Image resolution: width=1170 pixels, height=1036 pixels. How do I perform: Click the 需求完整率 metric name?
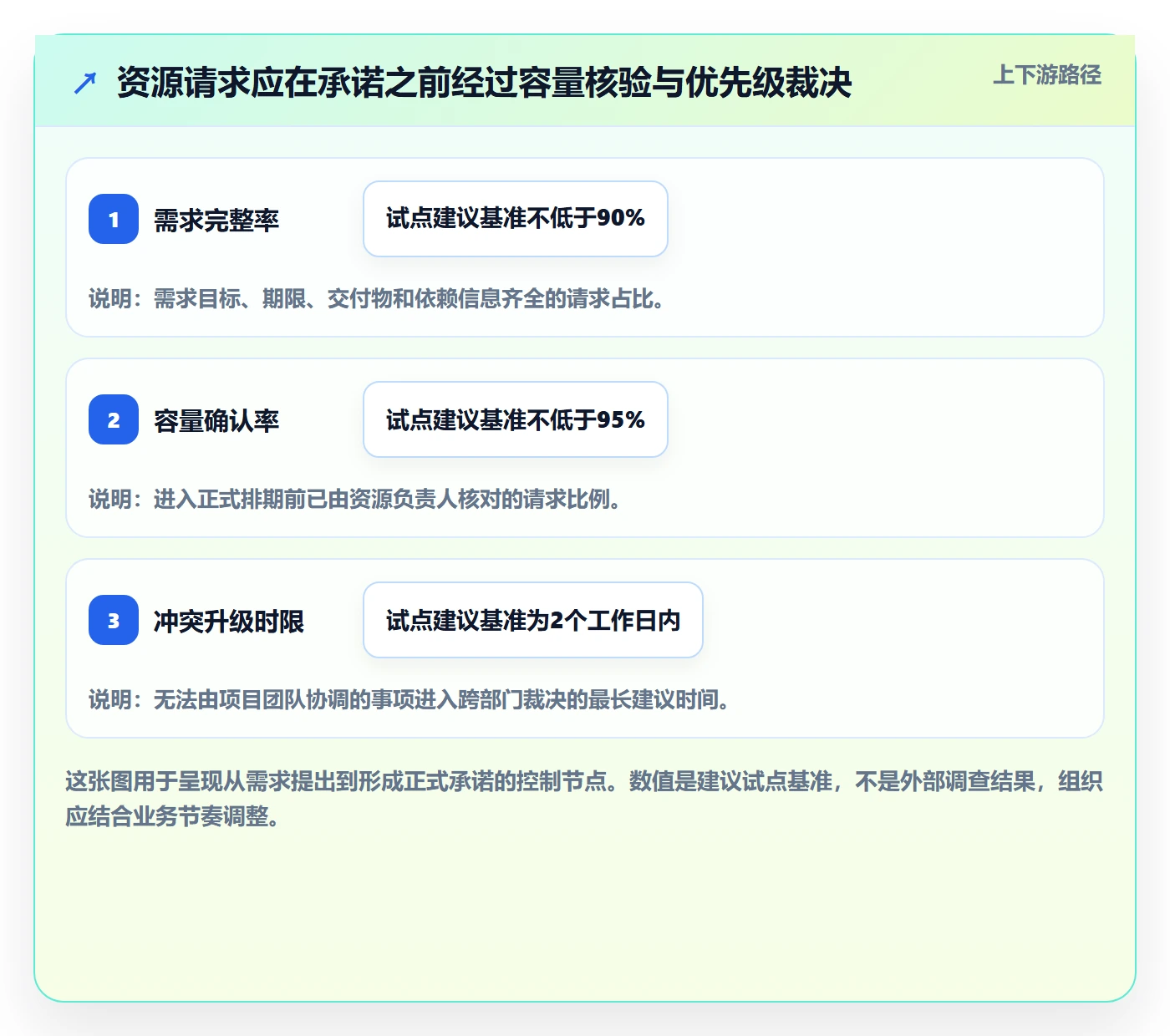click(216, 221)
